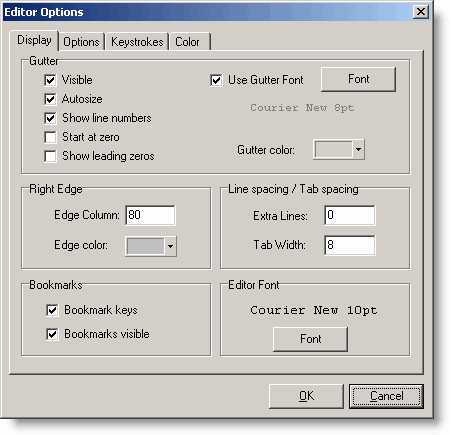Disable Show line numbers
This screenshot has width=450, height=435.
(x=50, y=118)
